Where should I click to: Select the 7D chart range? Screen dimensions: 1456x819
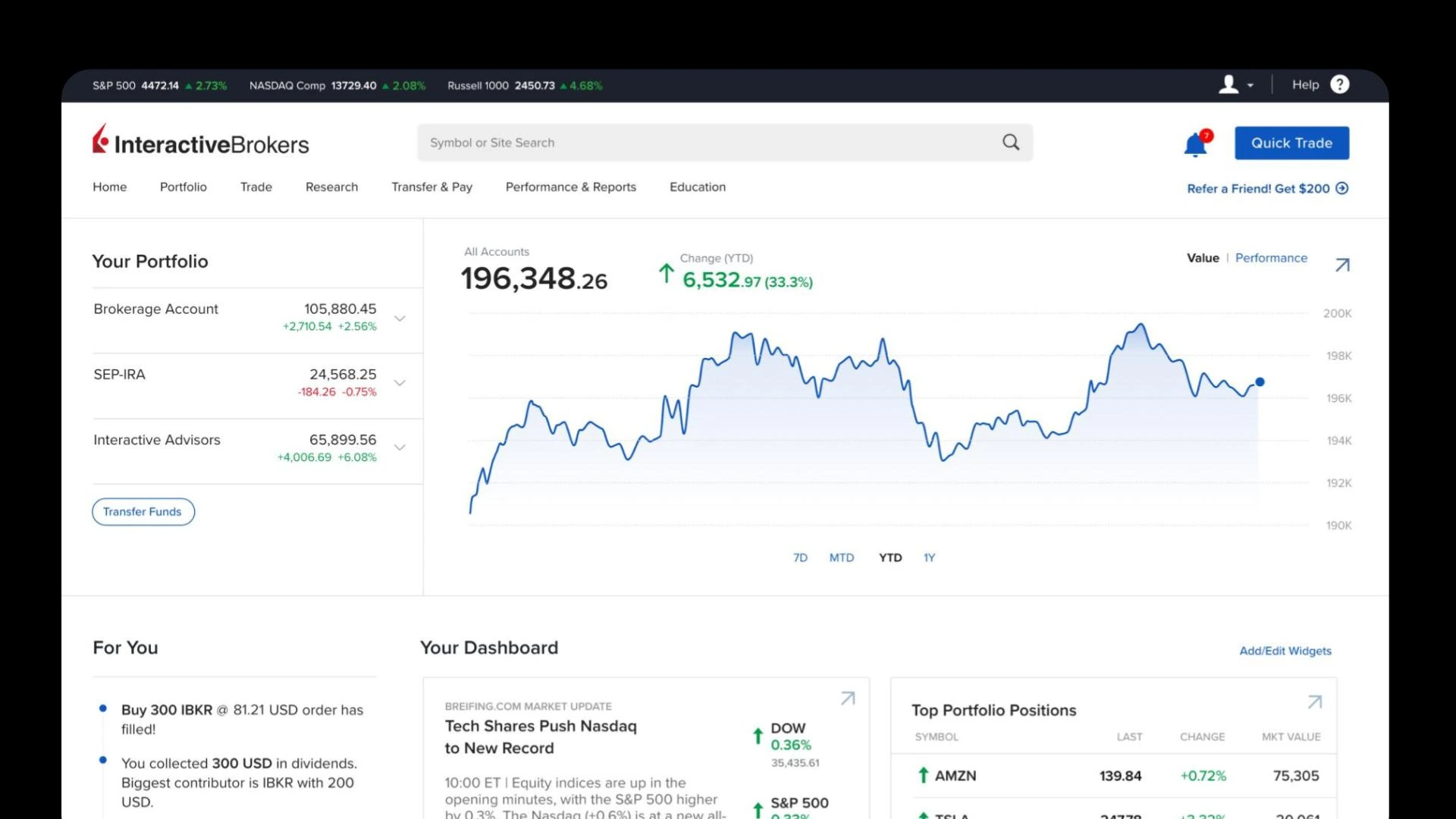800,557
